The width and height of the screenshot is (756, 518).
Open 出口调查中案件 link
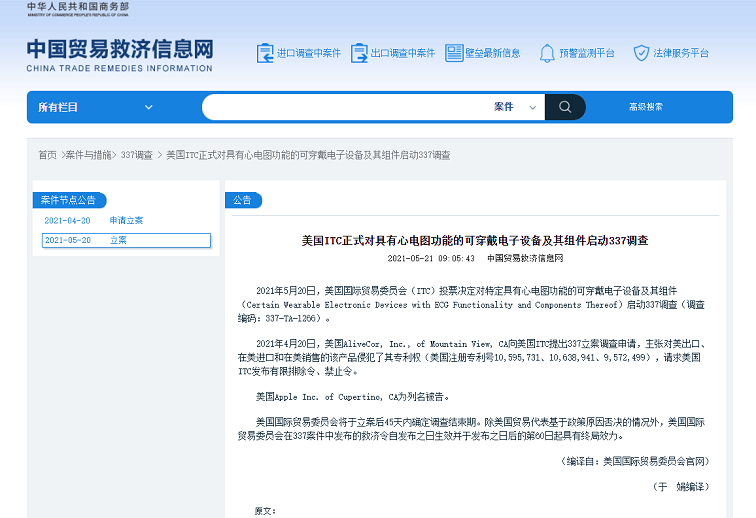coord(403,53)
